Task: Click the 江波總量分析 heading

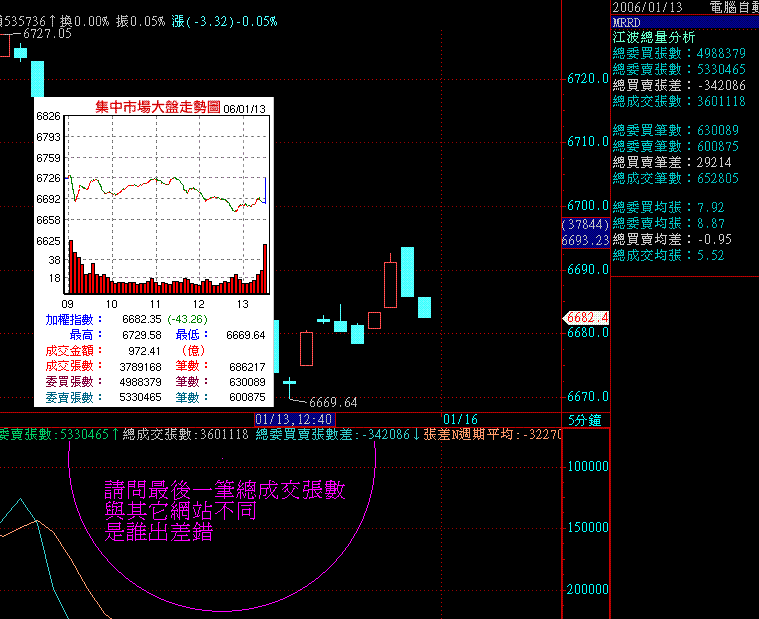Action: (653, 37)
